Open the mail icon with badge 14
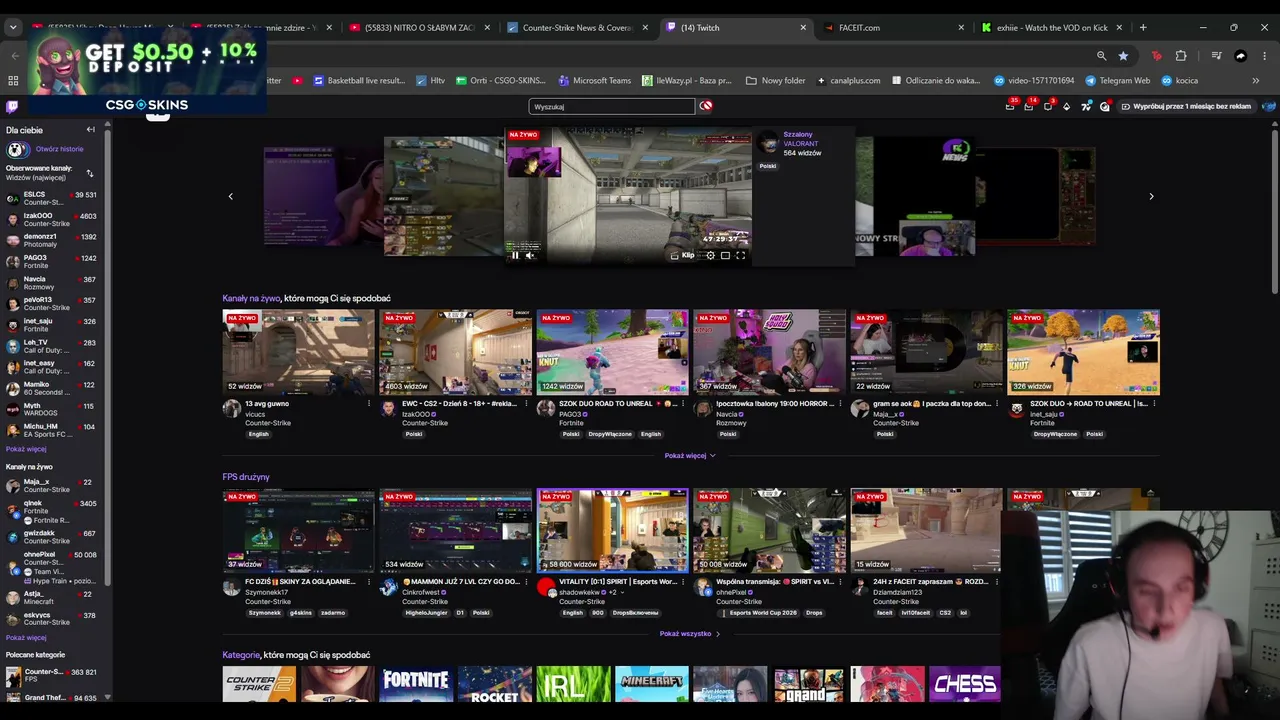 [1029, 106]
